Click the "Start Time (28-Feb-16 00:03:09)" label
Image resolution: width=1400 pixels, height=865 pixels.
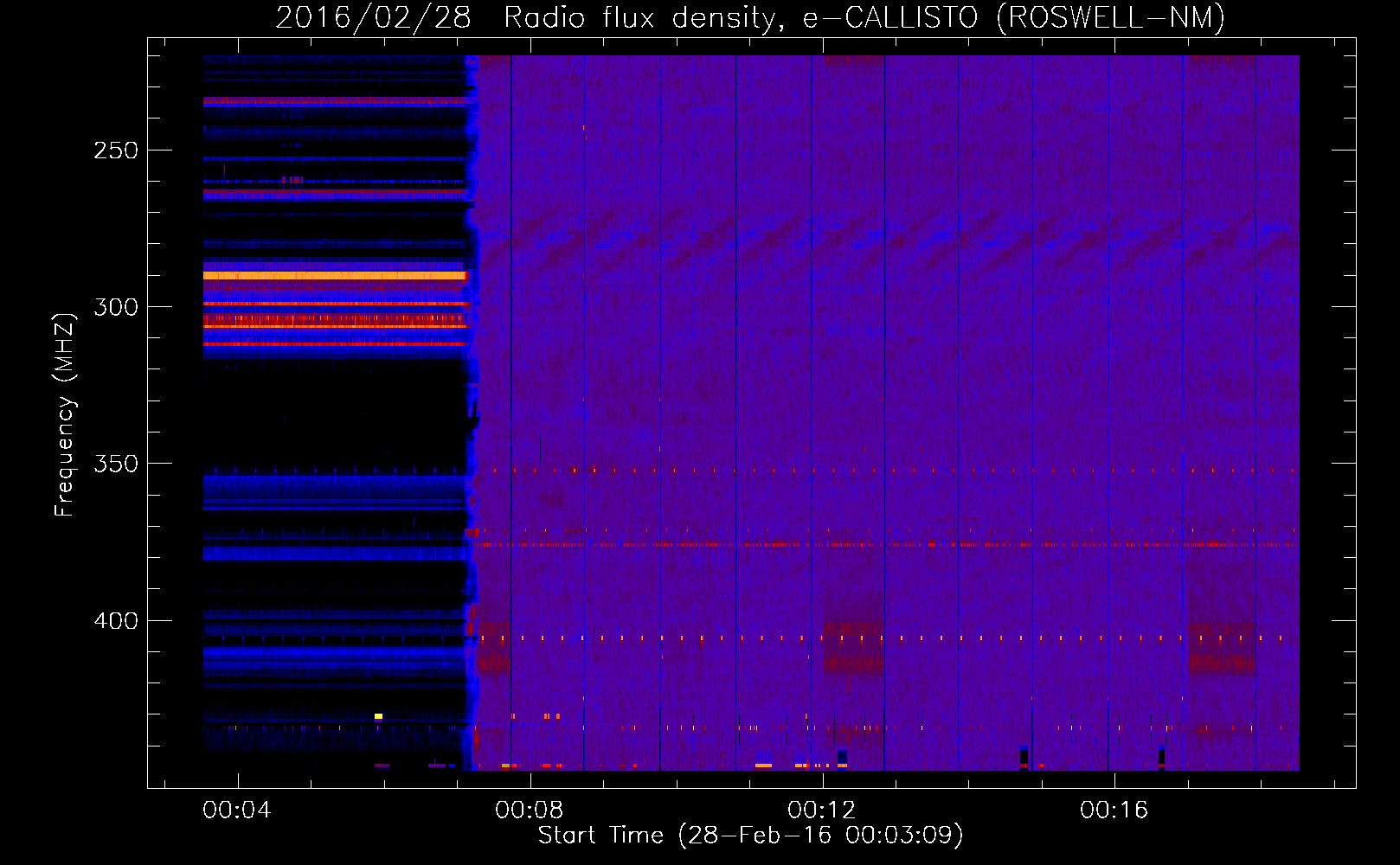tap(750, 836)
